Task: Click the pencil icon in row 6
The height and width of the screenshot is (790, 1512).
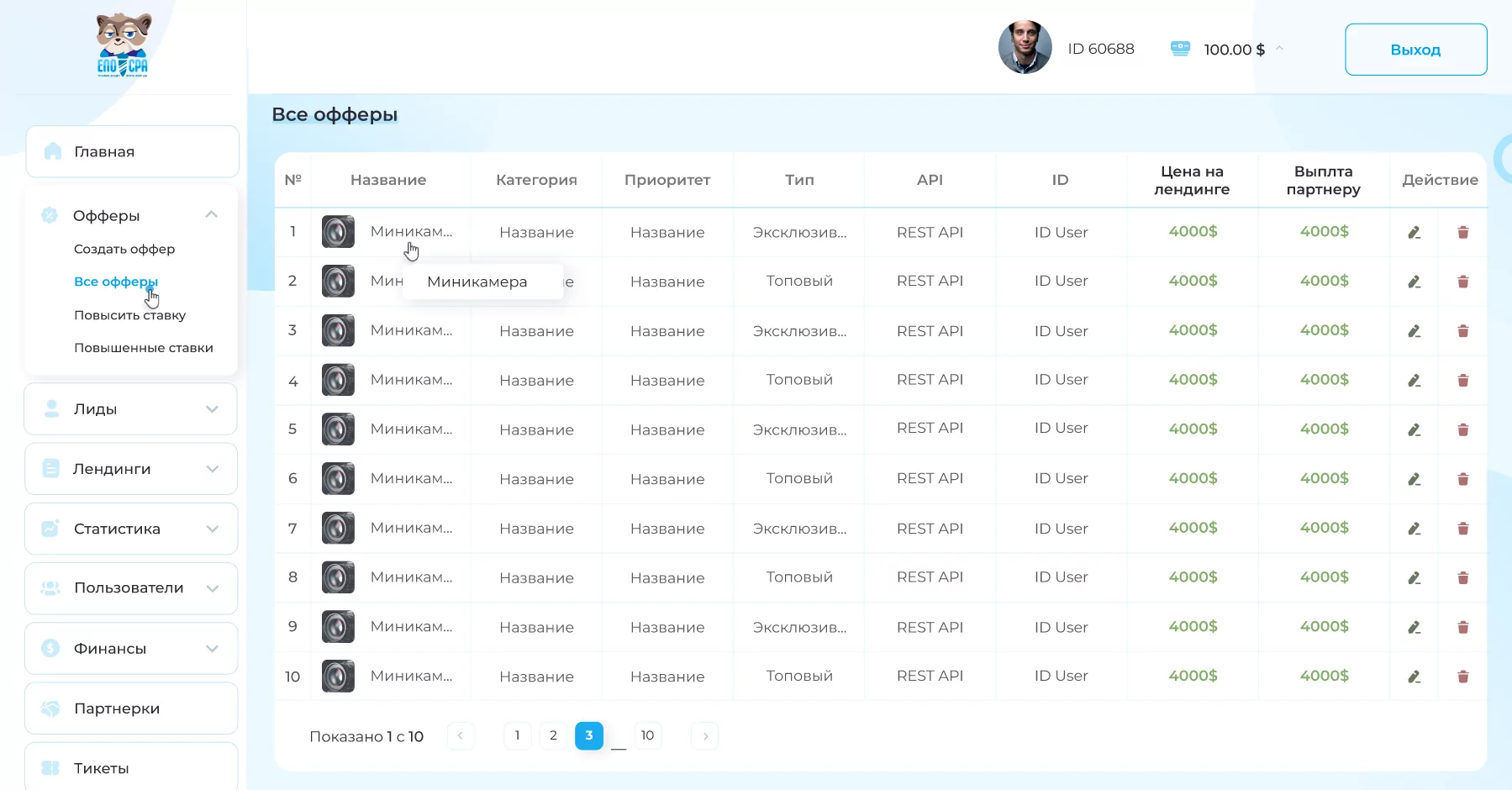Action: [x=1415, y=479]
